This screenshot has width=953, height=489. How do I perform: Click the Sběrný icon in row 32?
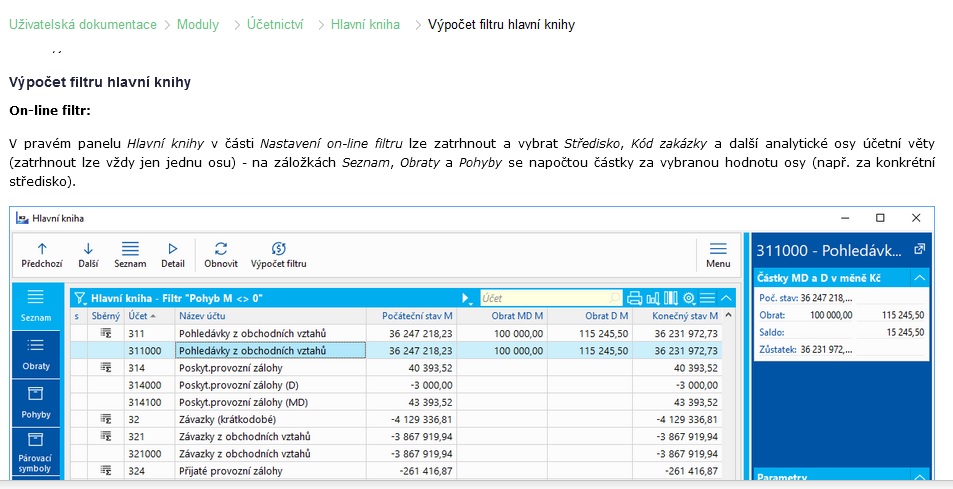(106, 419)
